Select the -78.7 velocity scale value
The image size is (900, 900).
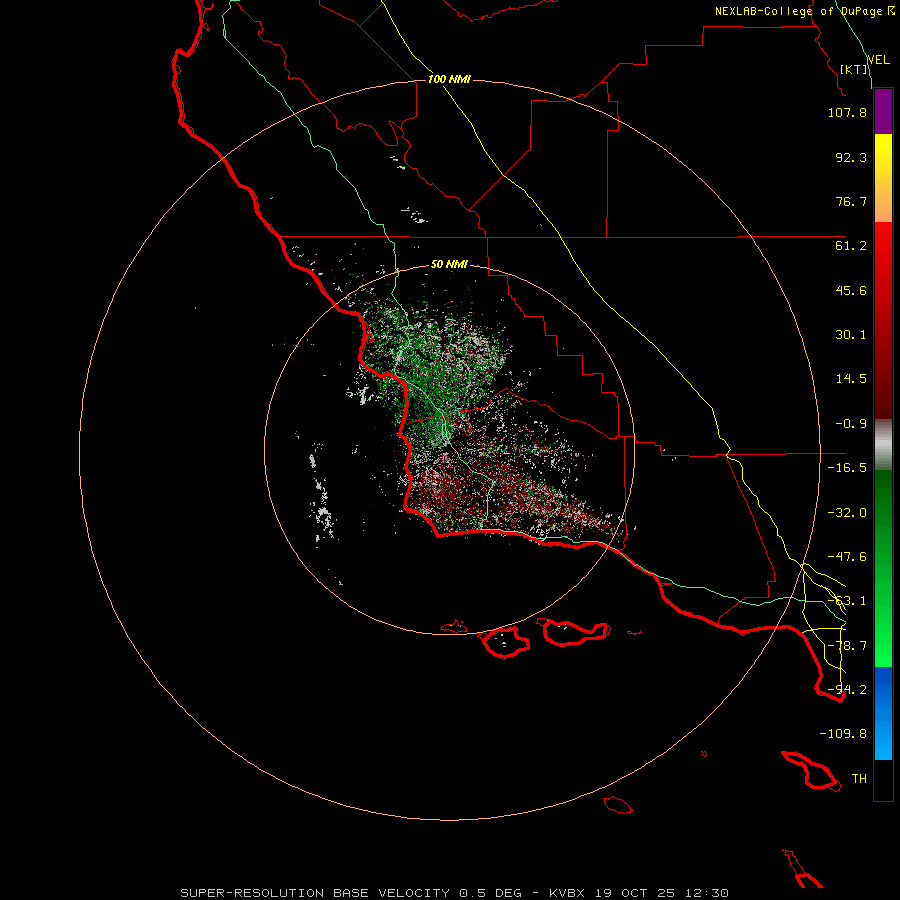847,646
